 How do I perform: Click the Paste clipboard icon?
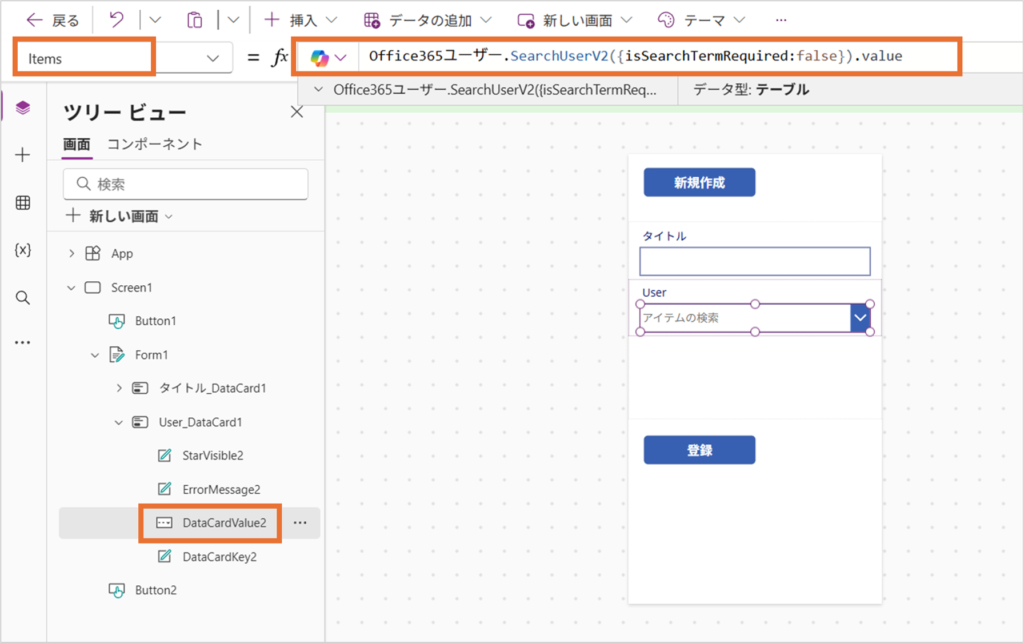(195, 20)
